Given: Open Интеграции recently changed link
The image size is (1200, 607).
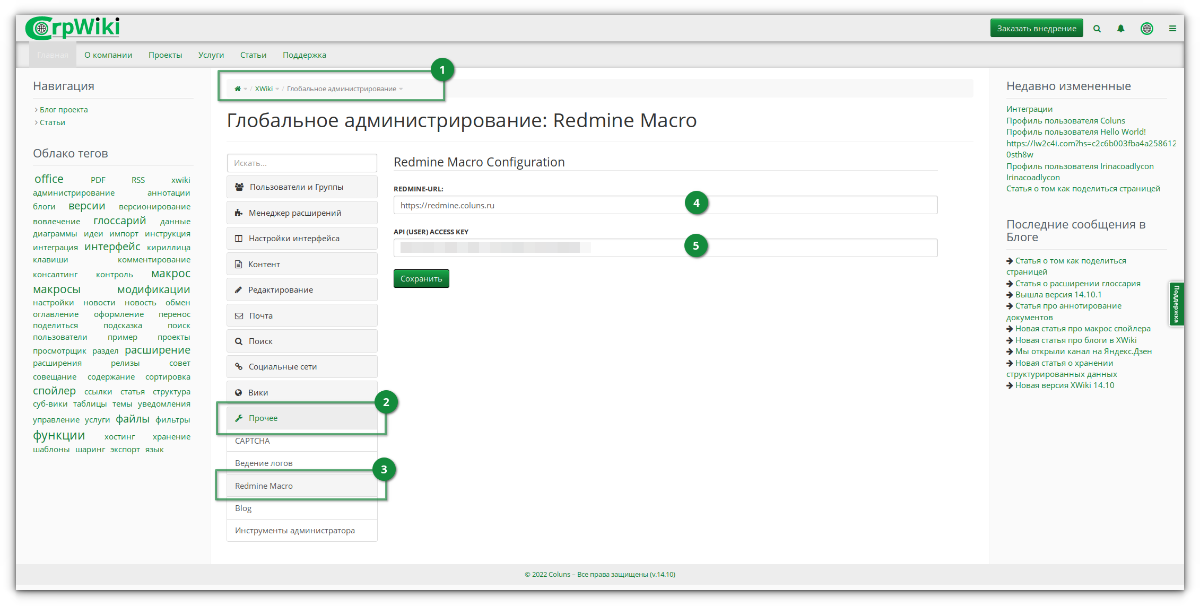Looking at the screenshot, I should [1029, 109].
